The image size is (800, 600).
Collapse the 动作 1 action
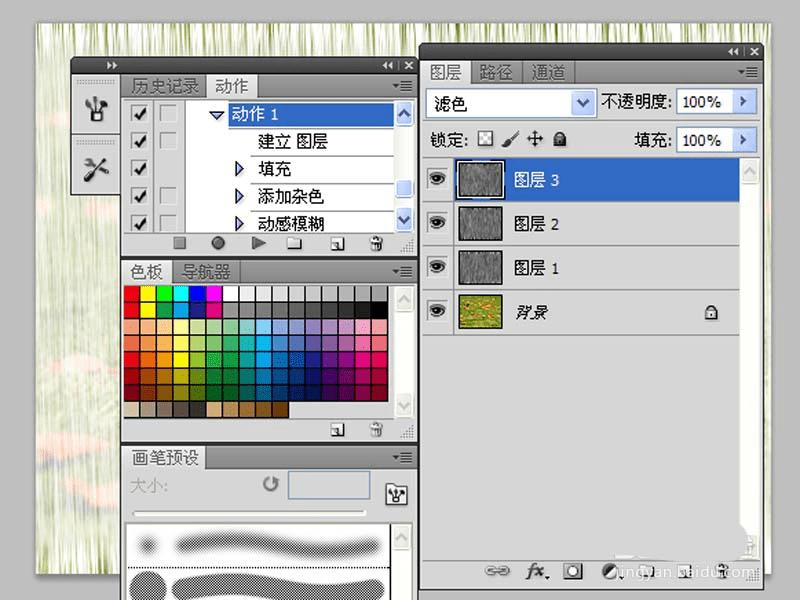(x=217, y=115)
